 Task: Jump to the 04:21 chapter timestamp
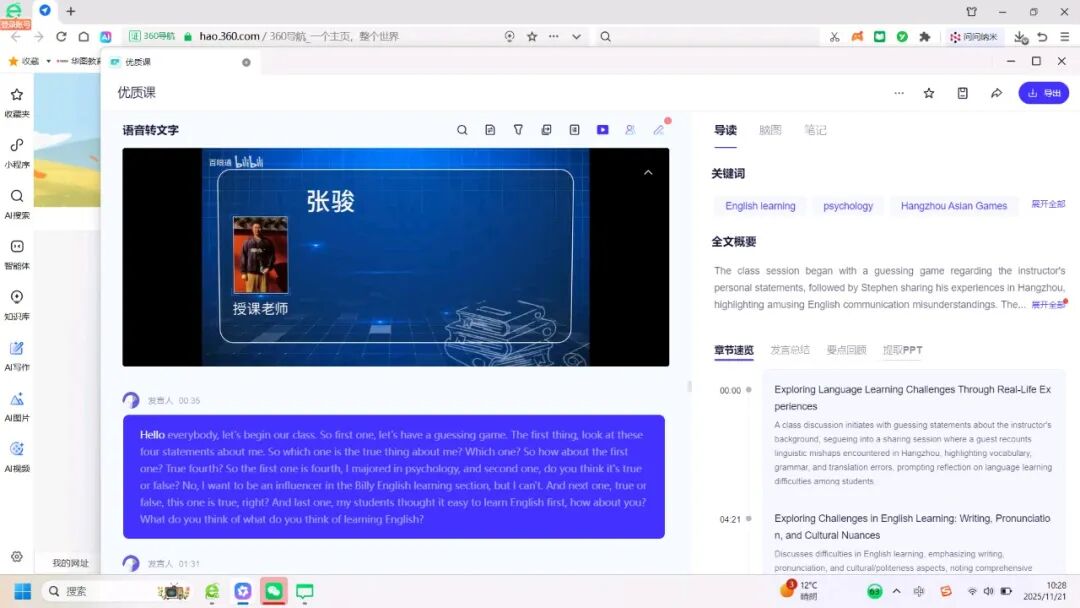click(732, 519)
